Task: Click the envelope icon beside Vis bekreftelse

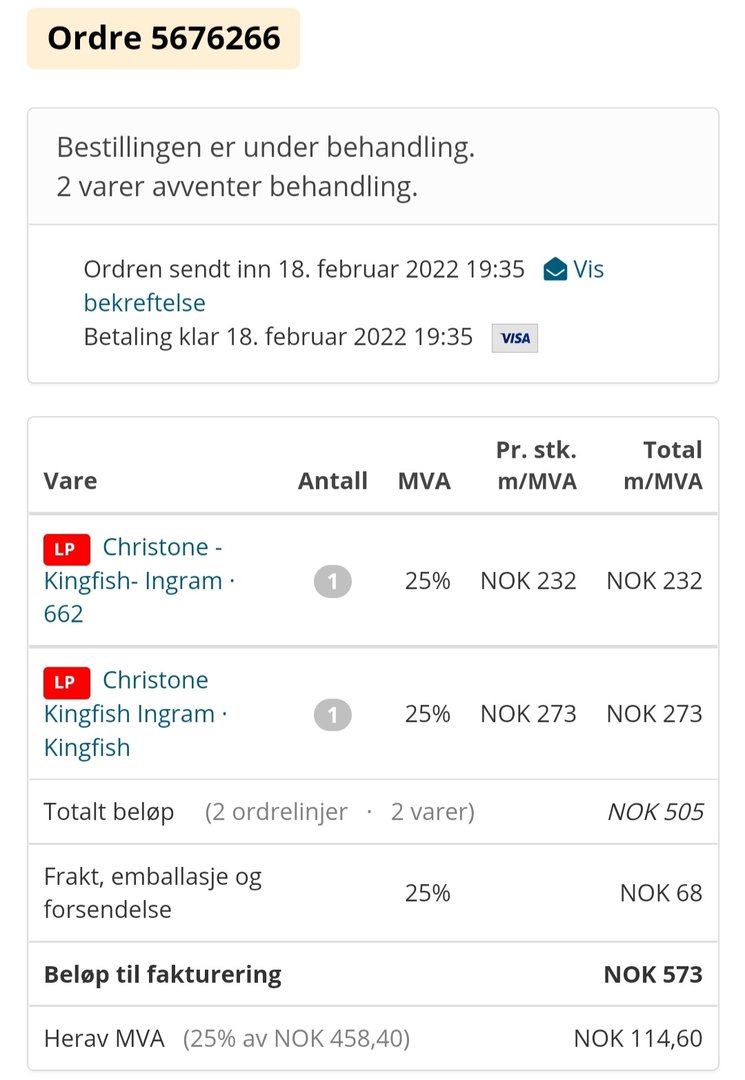Action: (555, 269)
